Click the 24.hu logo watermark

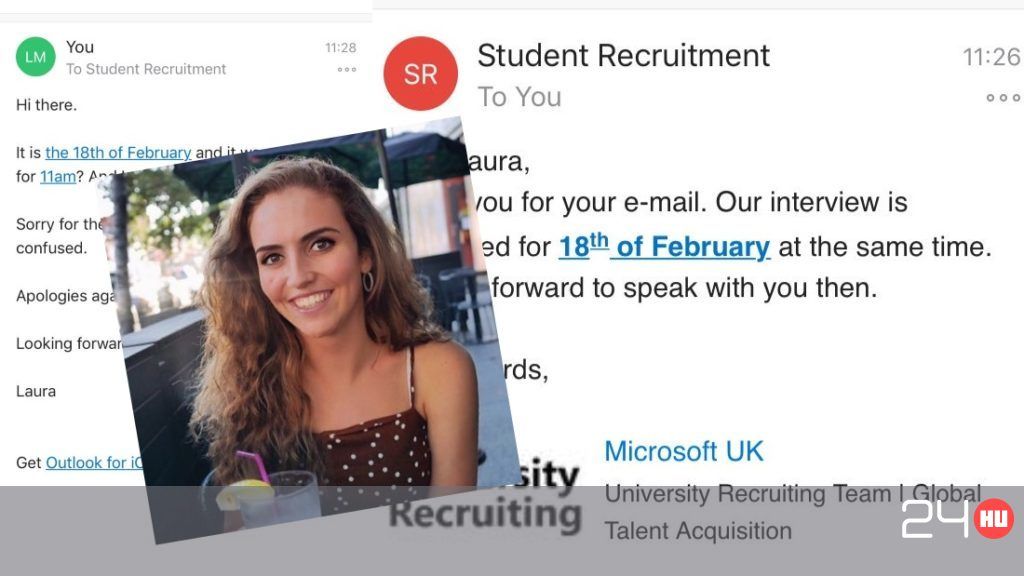(957, 519)
